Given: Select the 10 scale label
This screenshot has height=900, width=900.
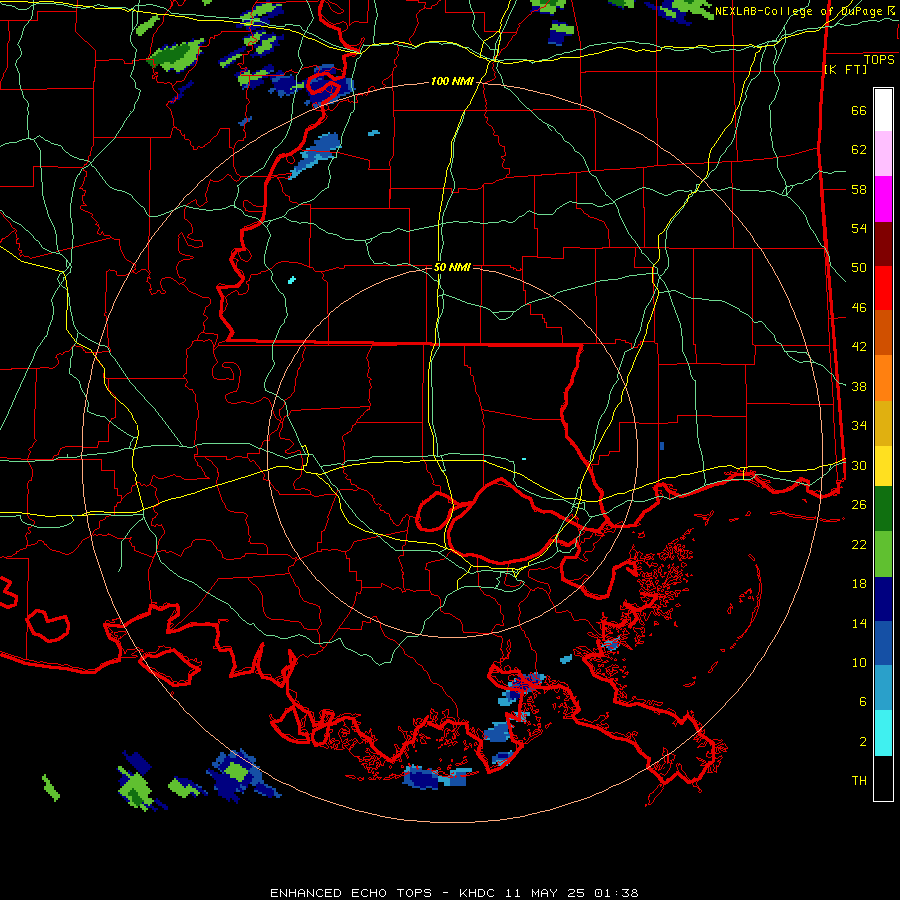Looking at the screenshot, I should click(859, 663).
